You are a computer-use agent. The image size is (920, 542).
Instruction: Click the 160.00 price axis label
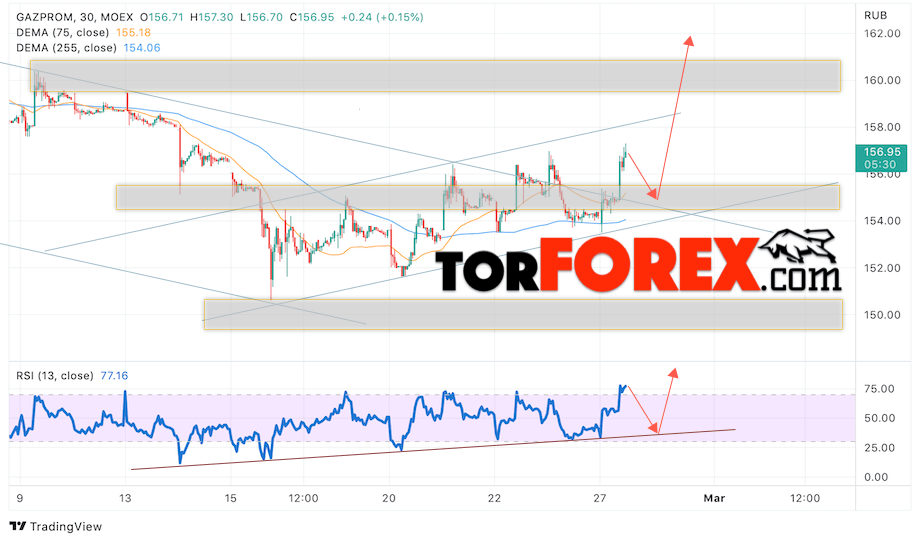point(882,80)
